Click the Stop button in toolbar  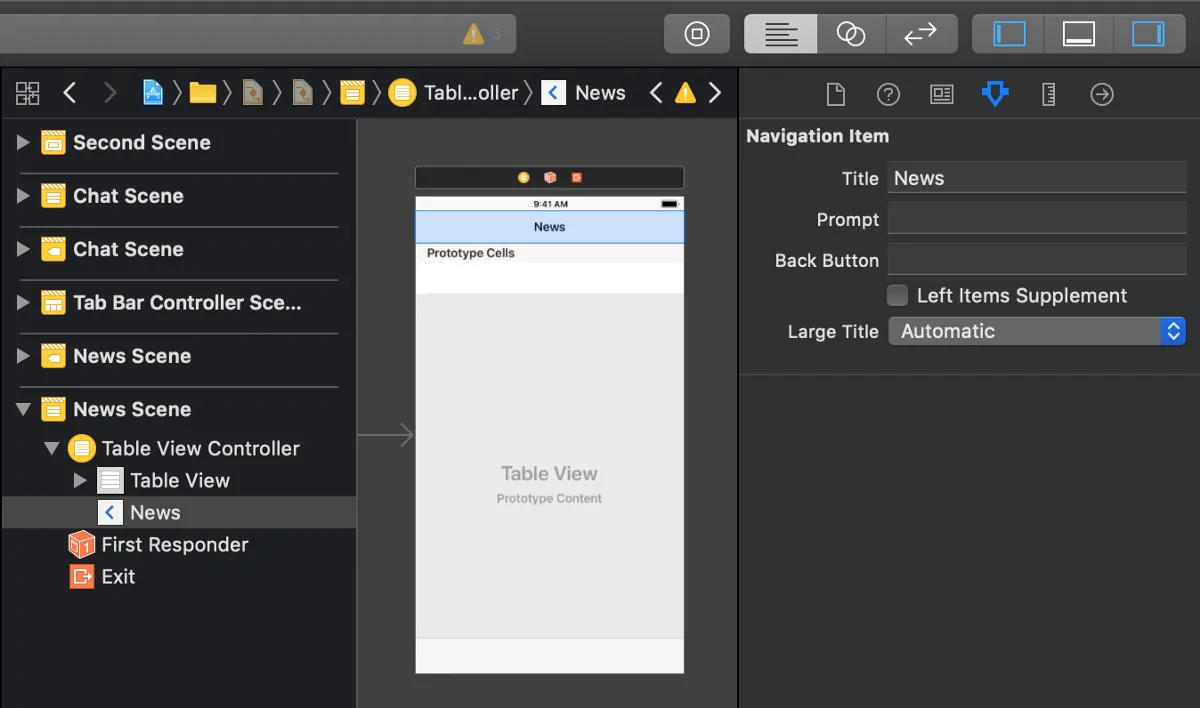[x=696, y=34]
